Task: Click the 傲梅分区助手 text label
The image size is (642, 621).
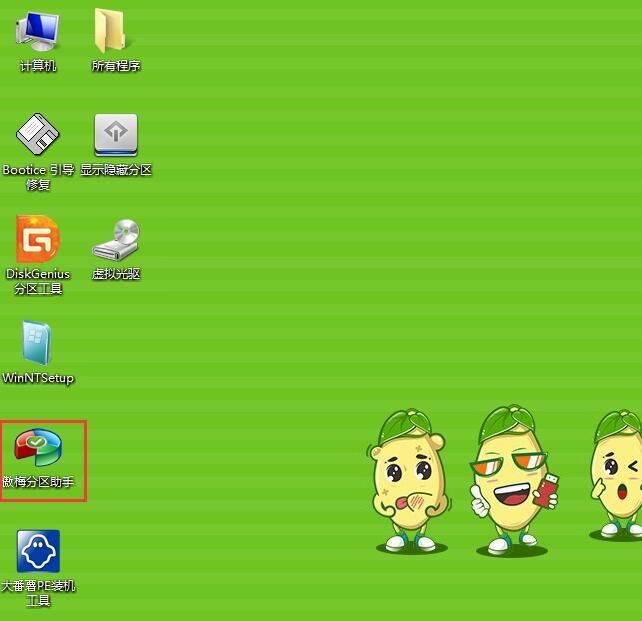Action: [x=38, y=482]
